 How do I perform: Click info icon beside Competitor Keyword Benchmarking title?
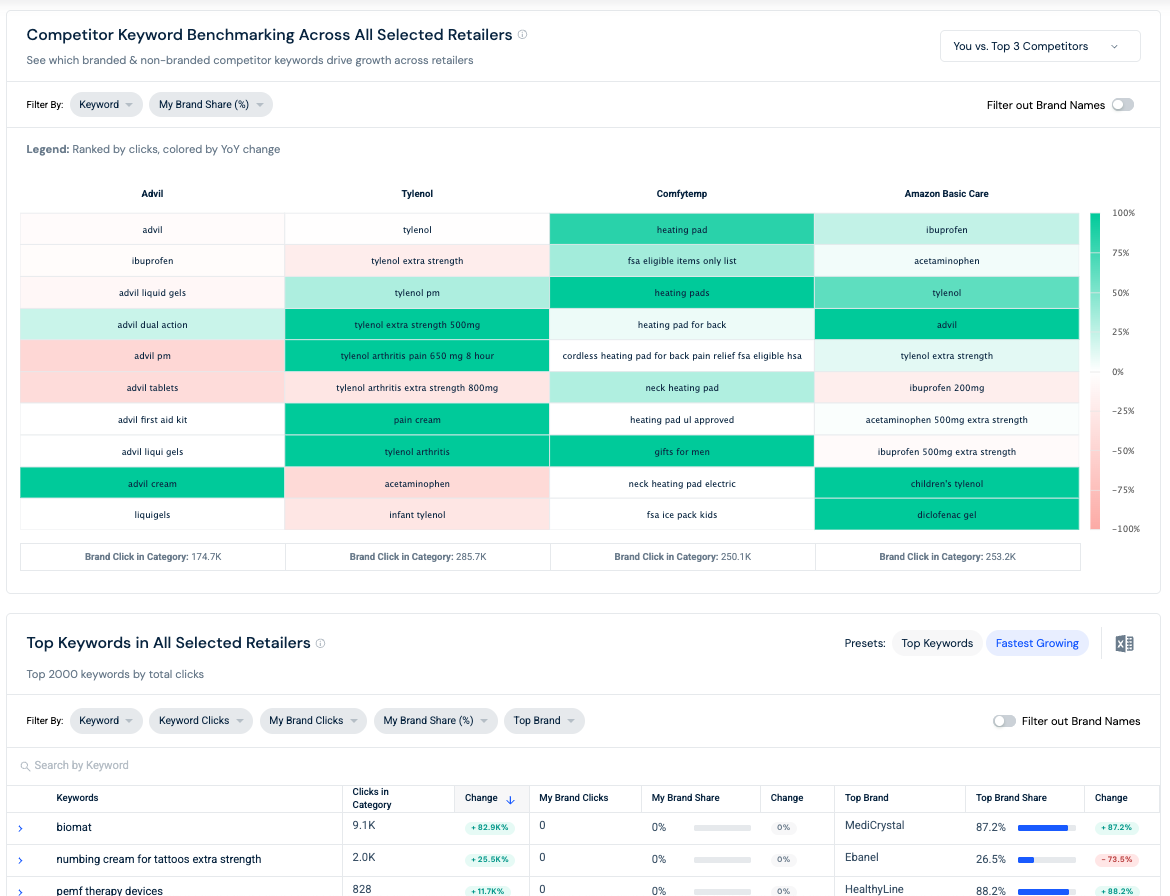(522, 34)
